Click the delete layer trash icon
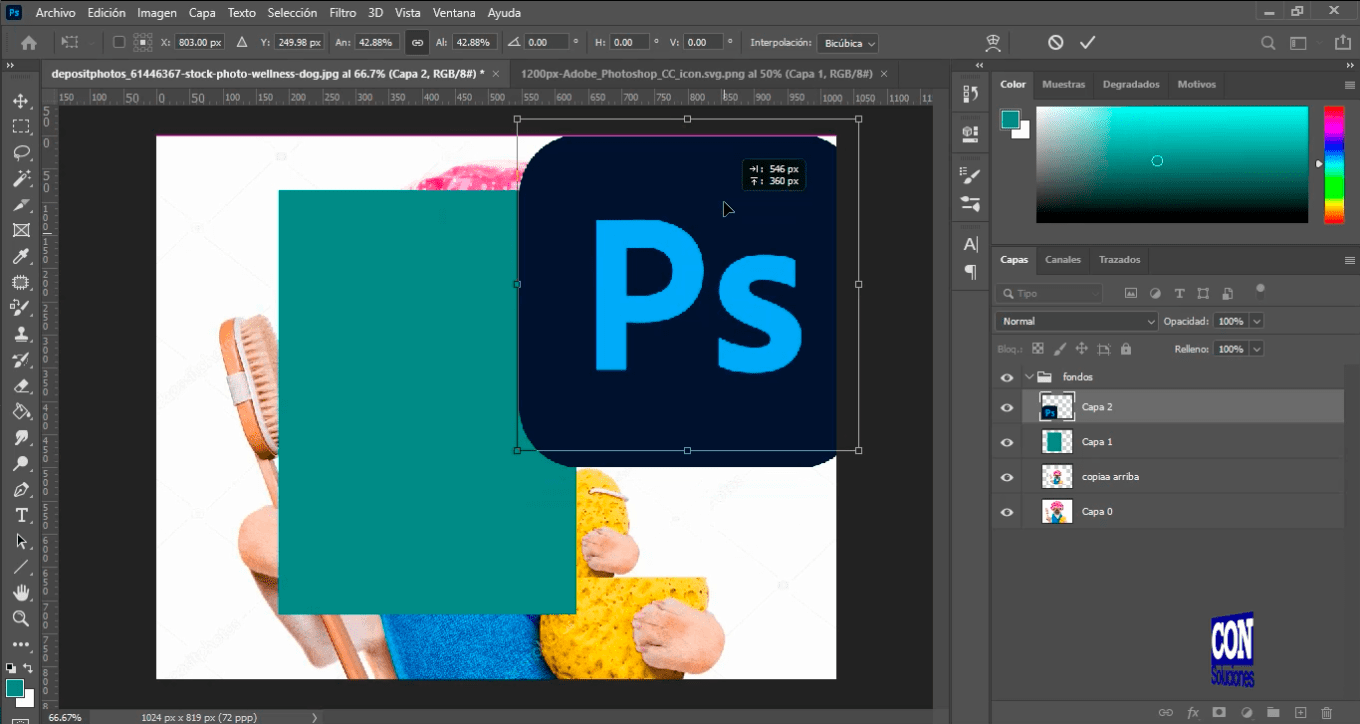This screenshot has width=1360, height=724. point(1326,712)
